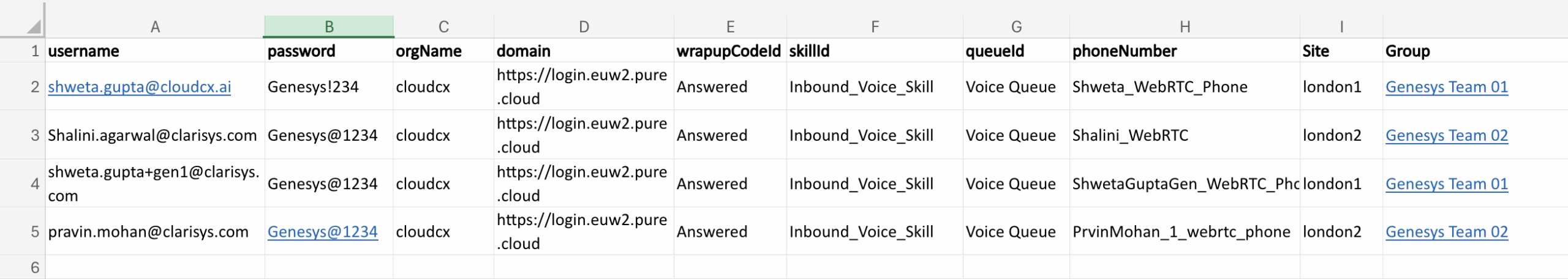
Task: Select the Shalini.agarwal@clarisys.com cell
Action: pos(153,135)
